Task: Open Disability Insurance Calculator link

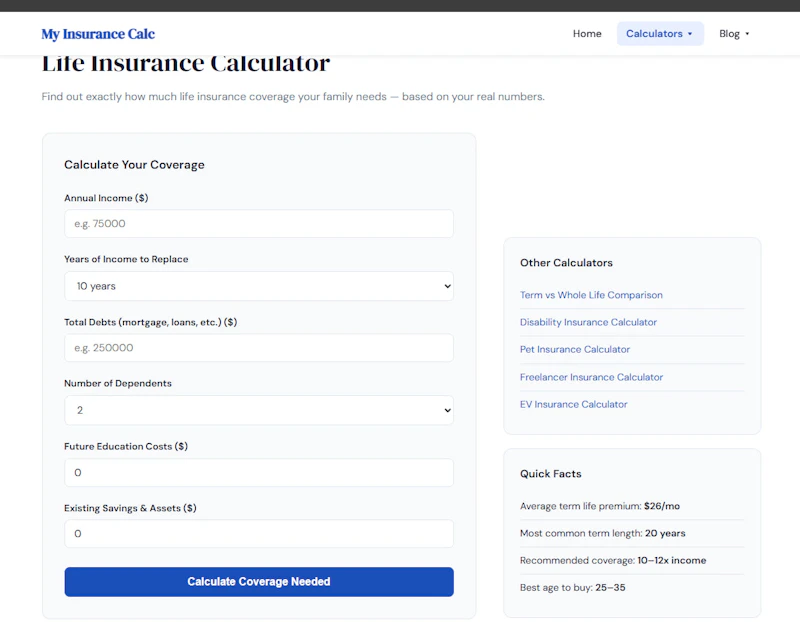Action: [x=588, y=322]
